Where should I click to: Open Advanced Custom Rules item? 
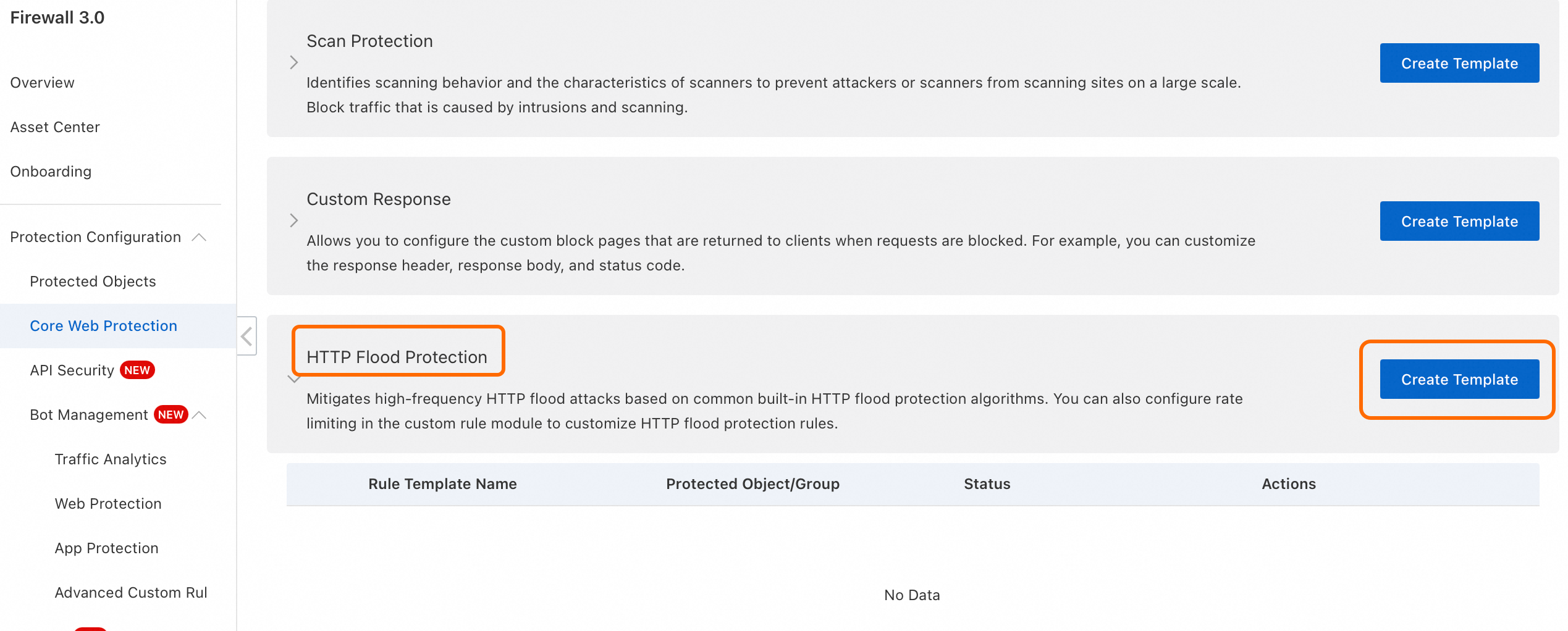tap(131, 593)
